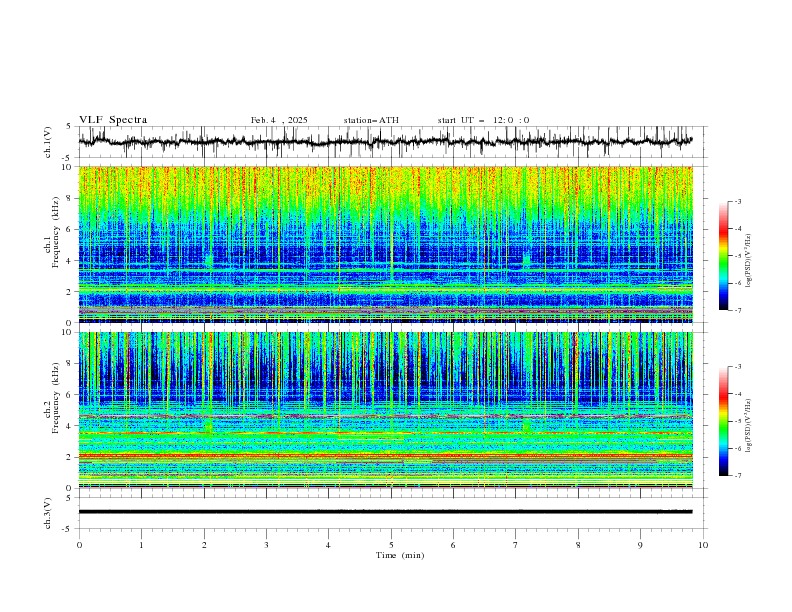Click the time axis tick label 5
This screenshot has width=792, height=612.
click(391, 545)
